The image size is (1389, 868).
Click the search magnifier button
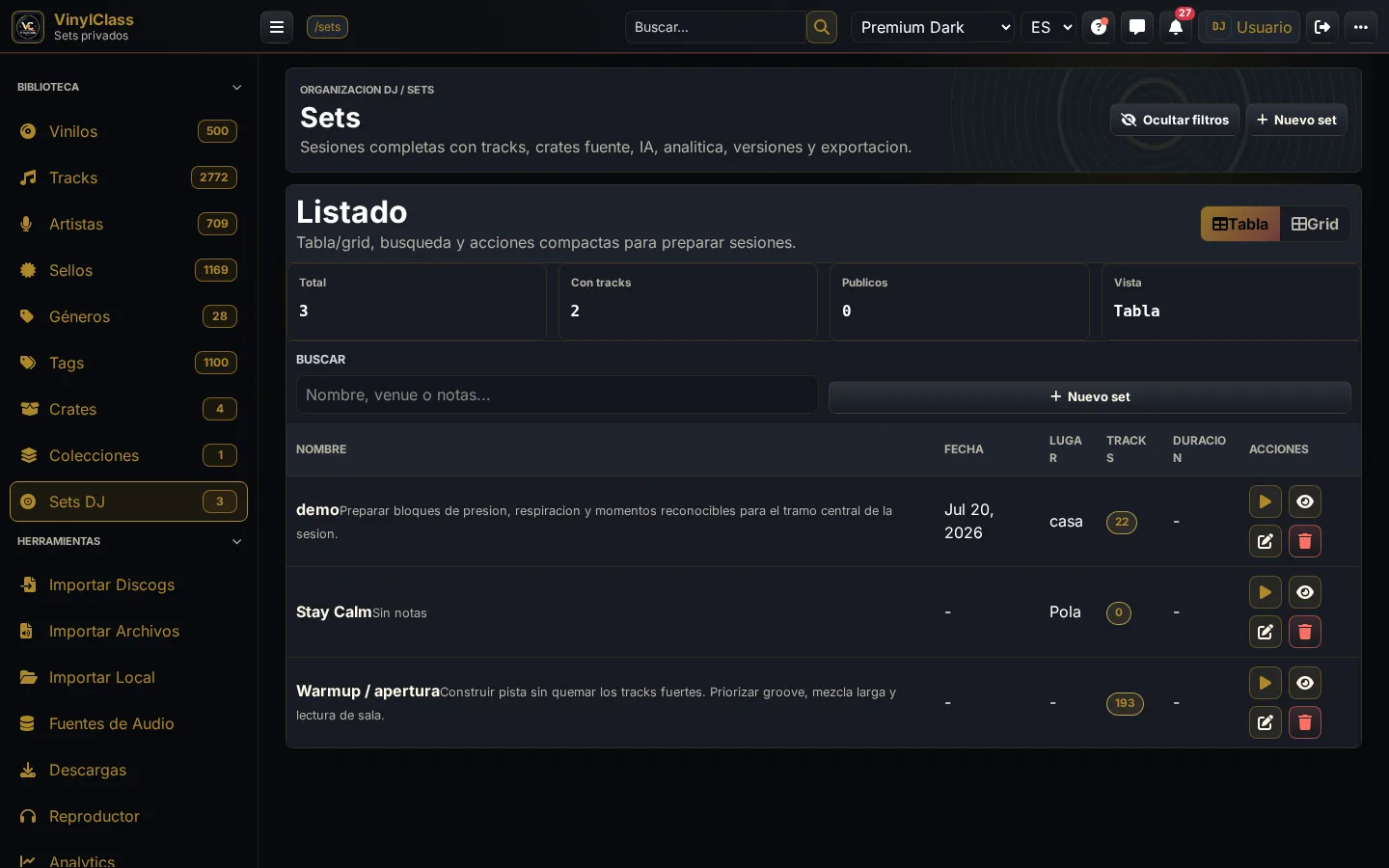(x=822, y=27)
